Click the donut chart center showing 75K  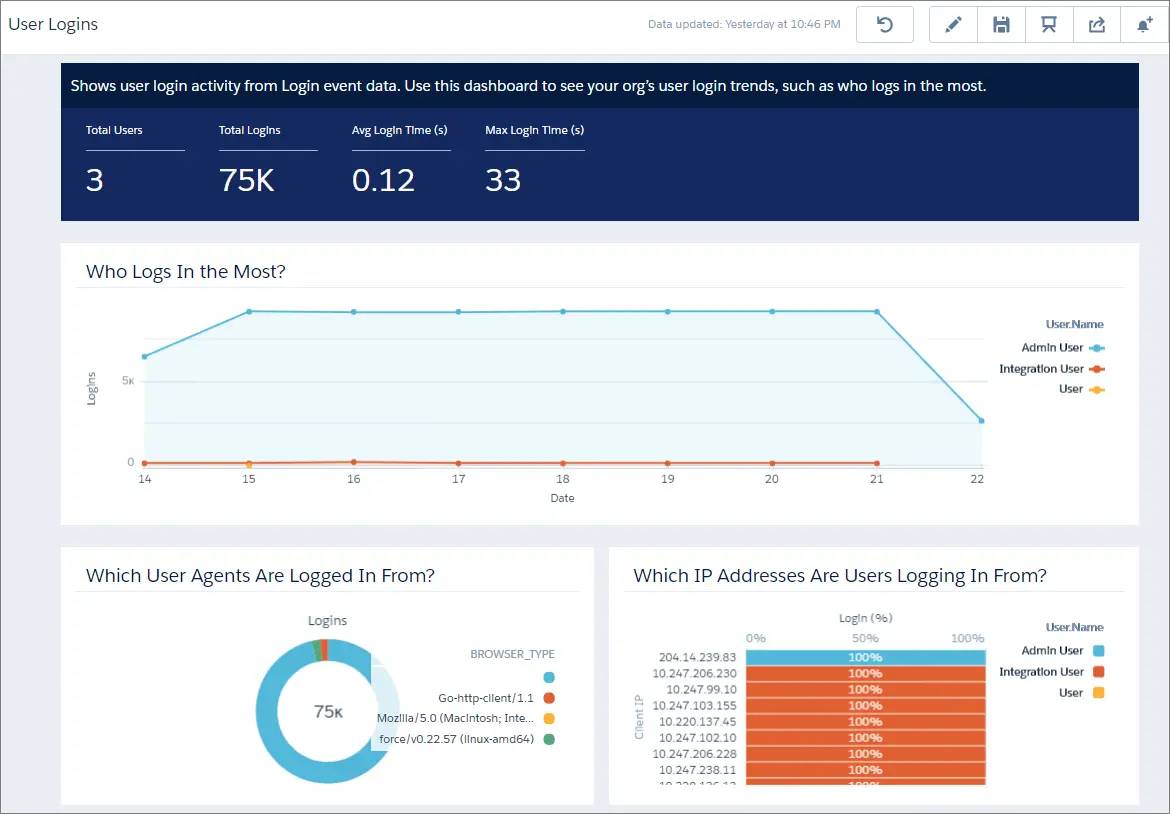328,712
